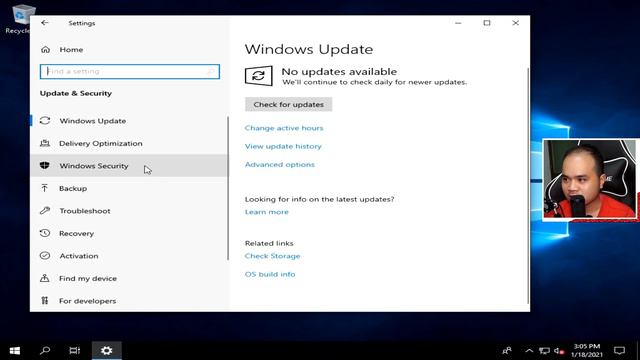The height and width of the screenshot is (360, 640).
Task: Open Recovery settings
Action: 129,233
